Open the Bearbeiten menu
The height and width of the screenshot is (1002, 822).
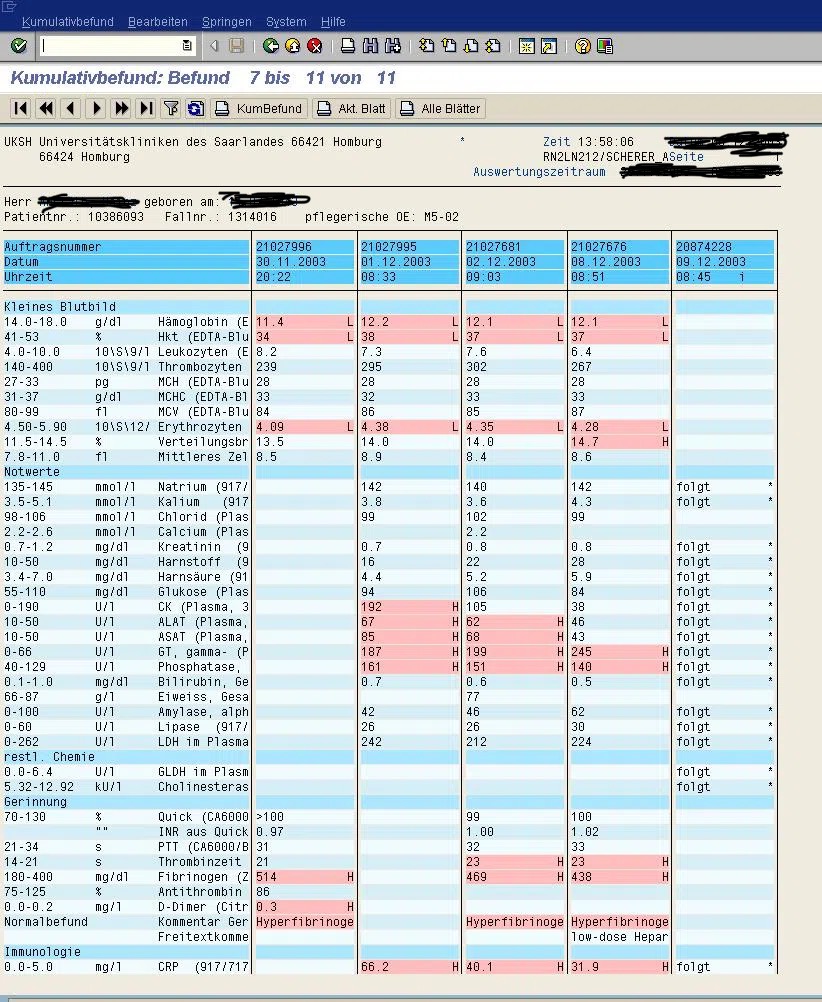pos(158,22)
